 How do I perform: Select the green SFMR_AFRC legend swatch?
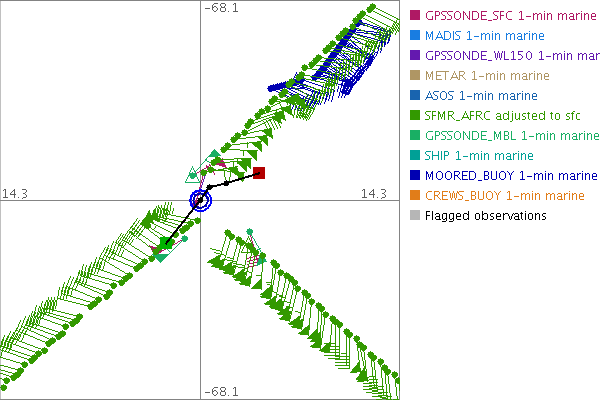(415, 115)
